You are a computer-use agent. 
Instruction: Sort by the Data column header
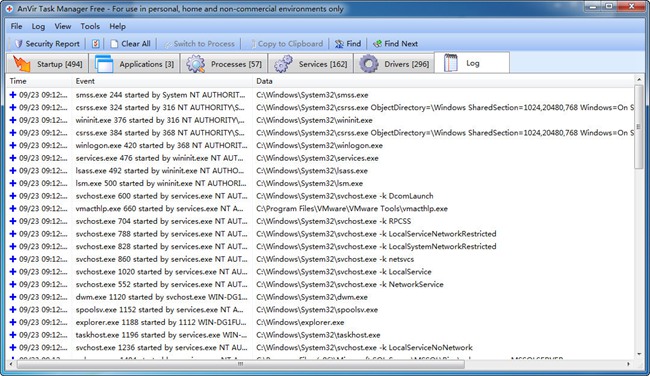[443, 81]
